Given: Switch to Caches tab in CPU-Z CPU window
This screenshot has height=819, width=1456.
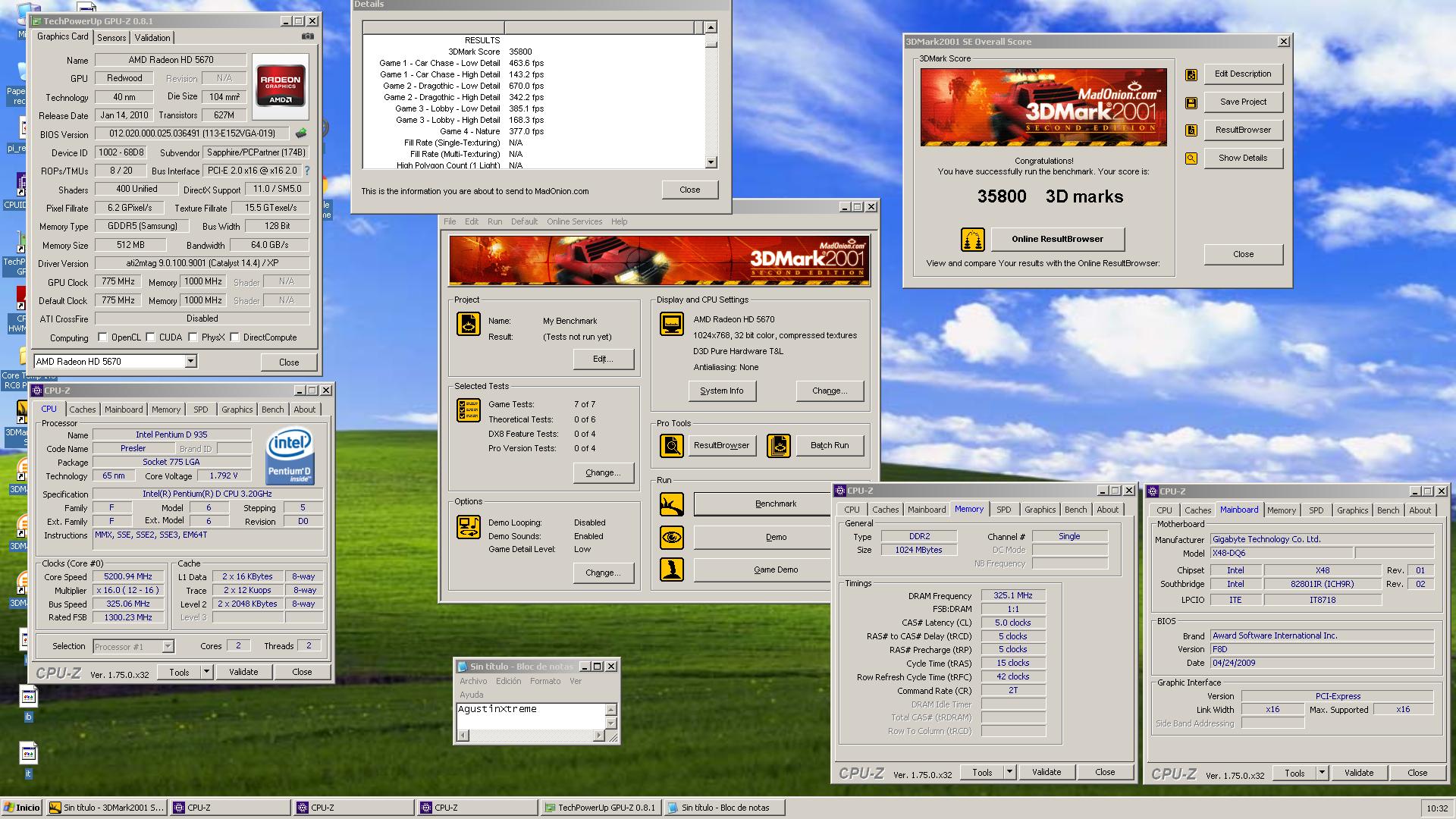Looking at the screenshot, I should (83, 409).
